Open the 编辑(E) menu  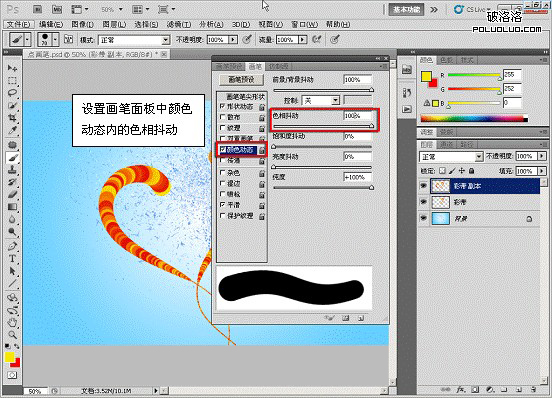point(51,24)
